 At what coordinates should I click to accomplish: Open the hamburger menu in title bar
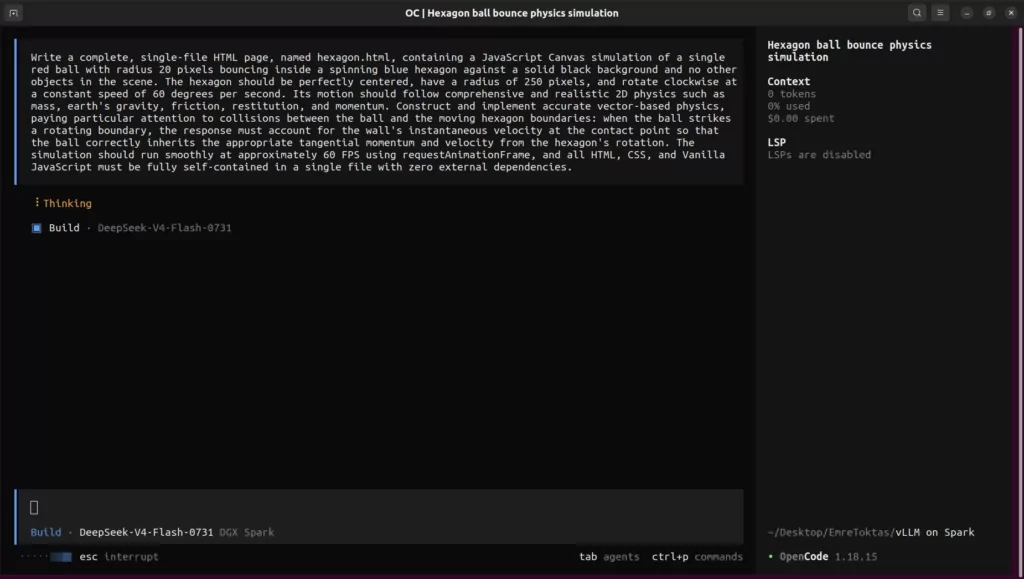point(940,12)
